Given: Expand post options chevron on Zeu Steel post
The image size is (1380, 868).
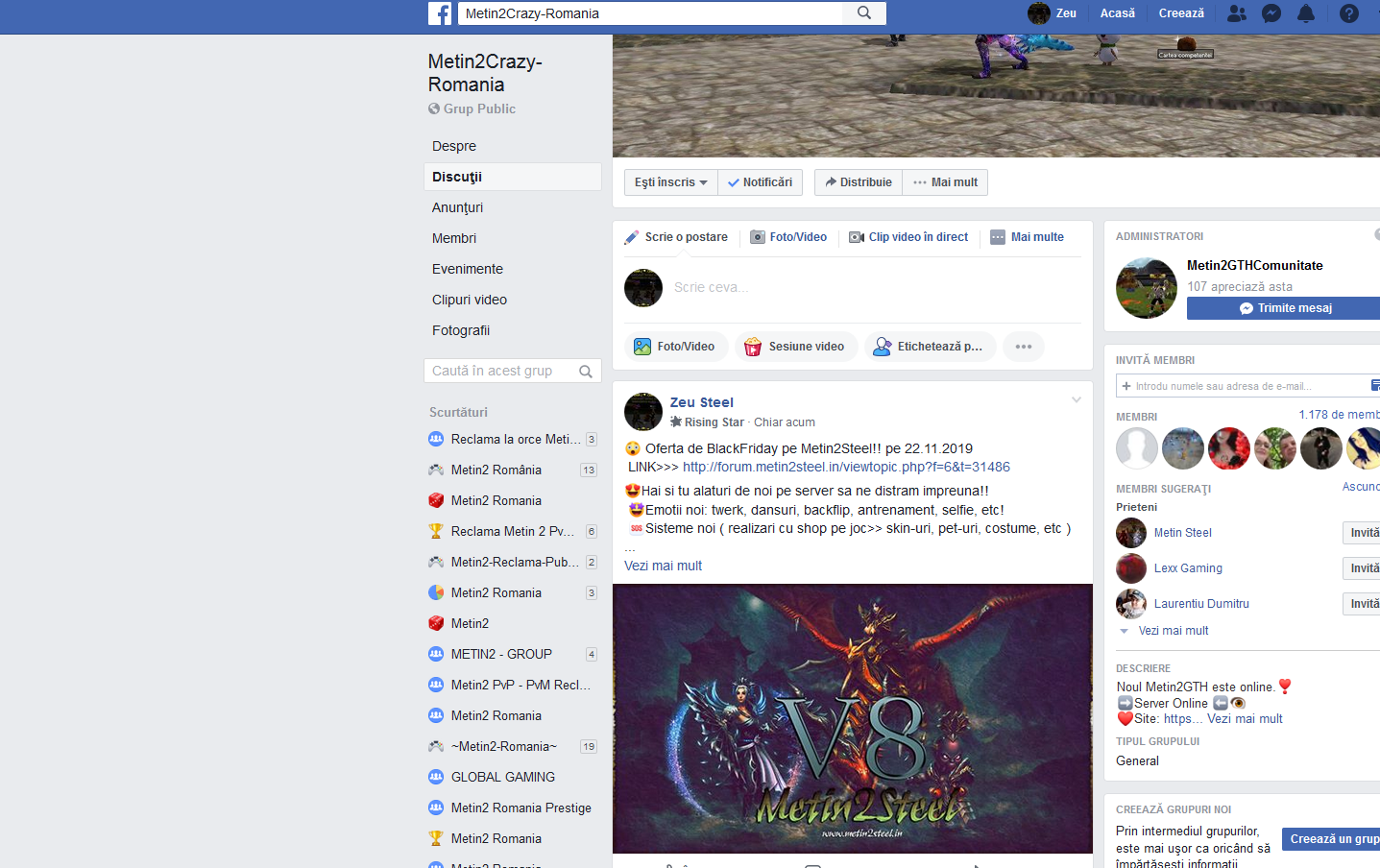Looking at the screenshot, I should [1077, 400].
